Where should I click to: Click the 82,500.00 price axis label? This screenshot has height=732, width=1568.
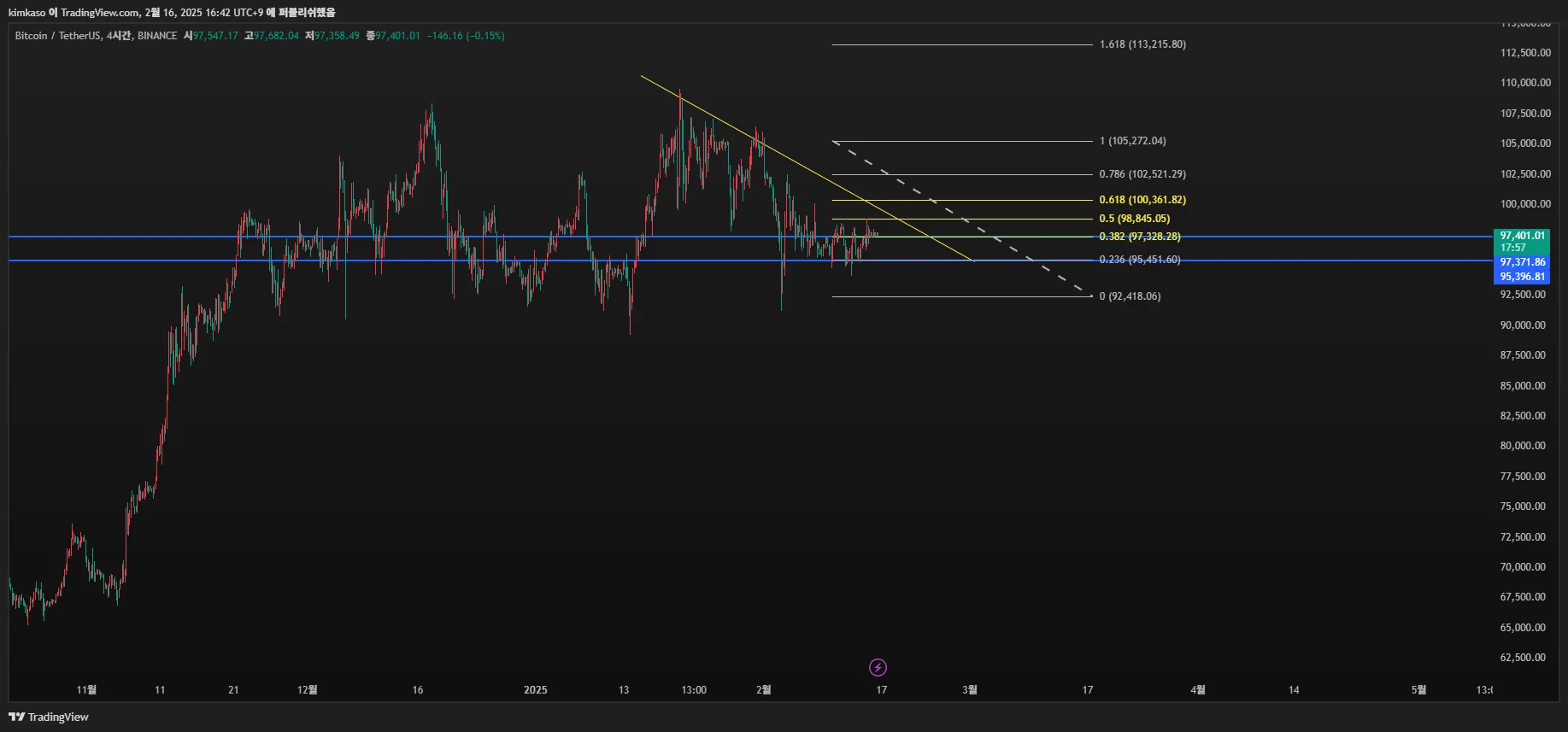(x=1523, y=416)
